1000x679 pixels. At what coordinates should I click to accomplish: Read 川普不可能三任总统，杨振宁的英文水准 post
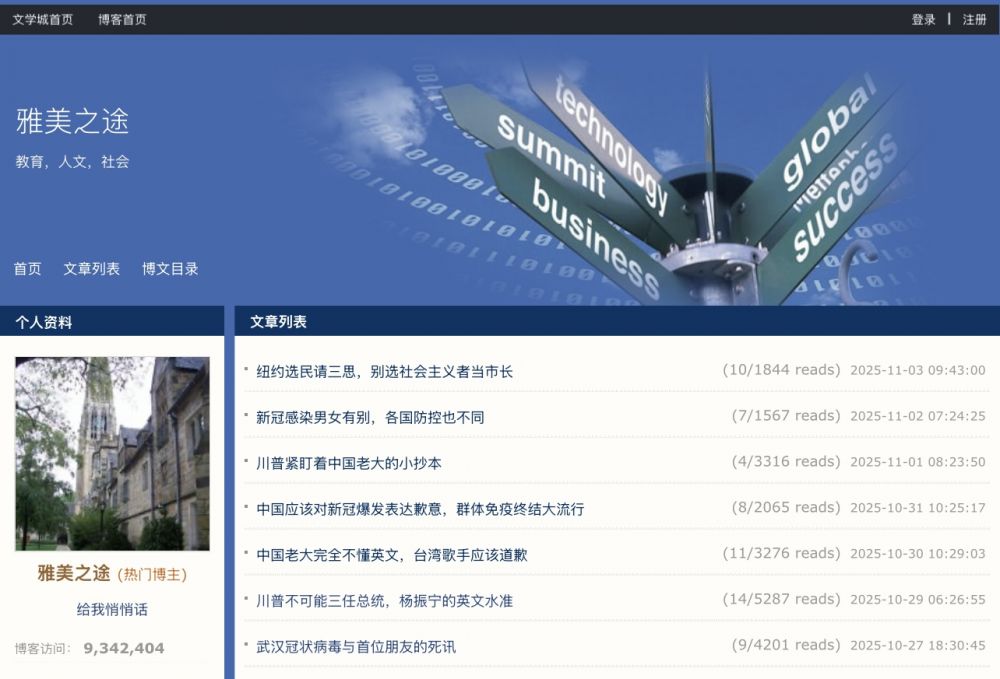click(x=384, y=600)
